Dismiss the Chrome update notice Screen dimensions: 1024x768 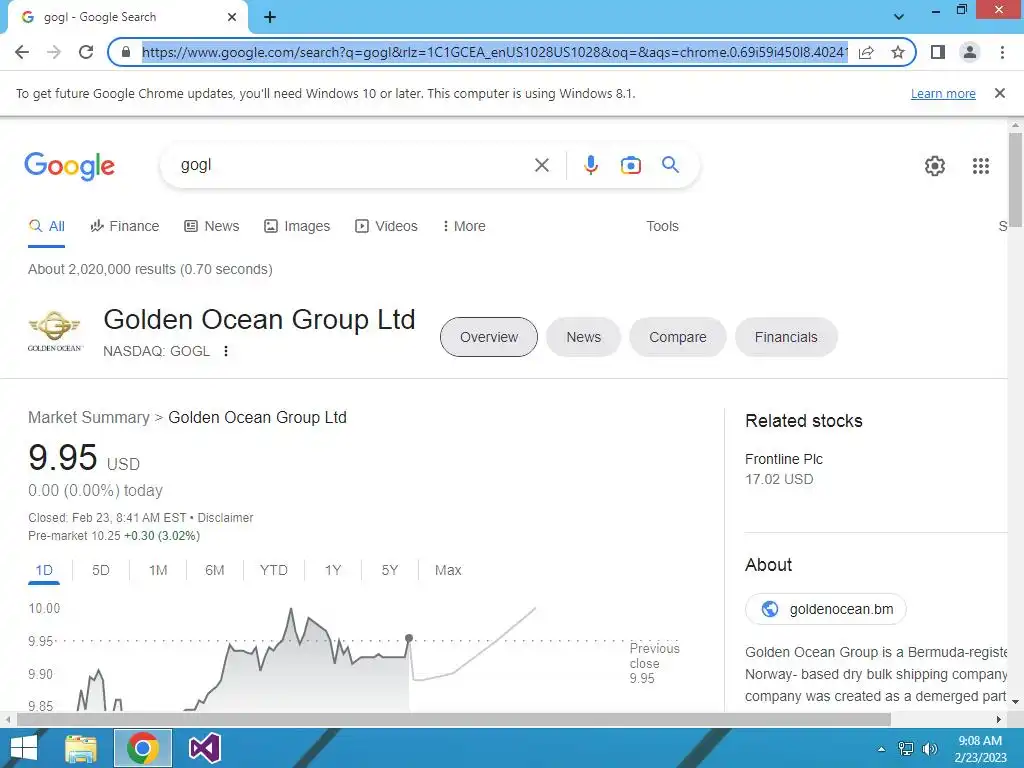click(x=1000, y=93)
